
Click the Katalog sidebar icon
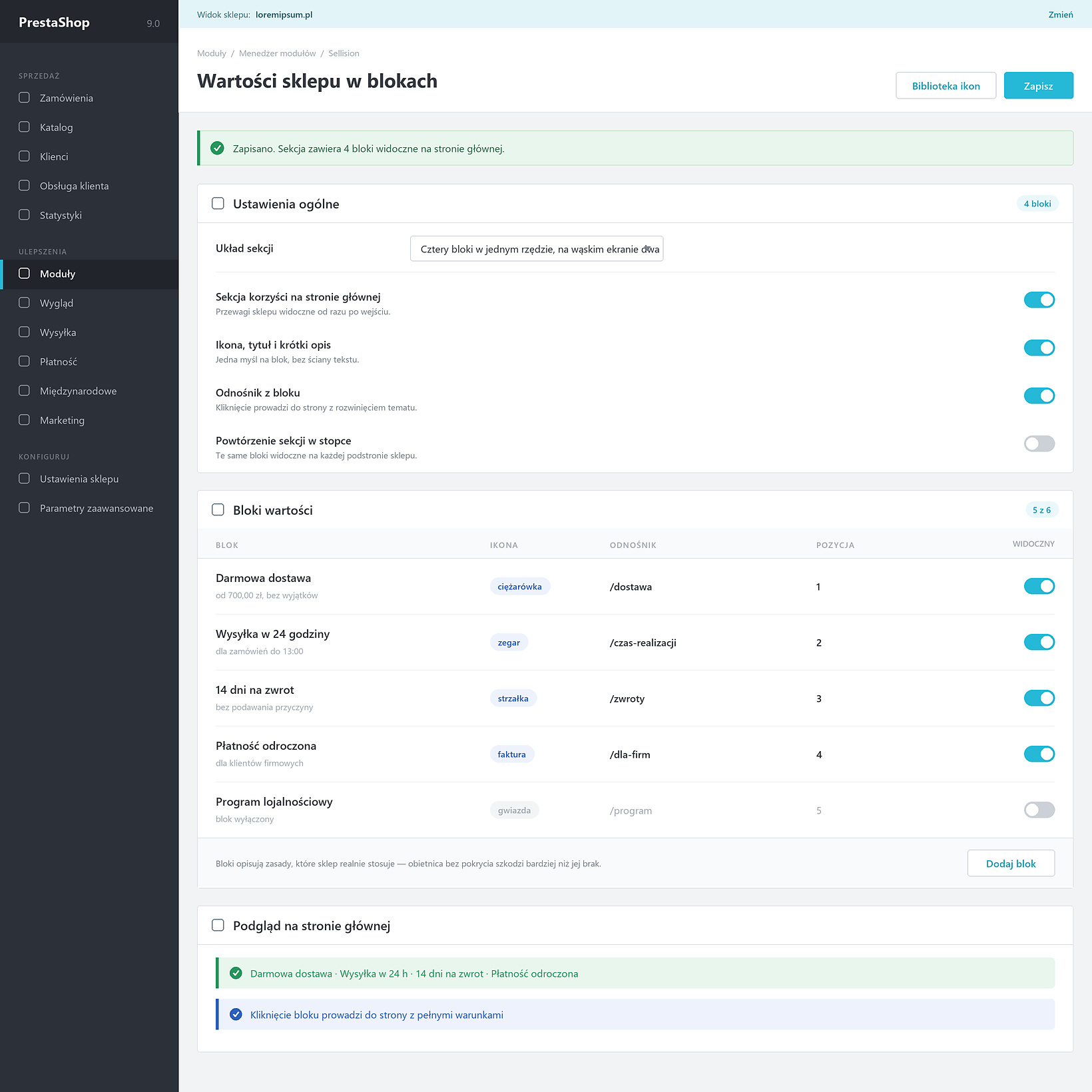pyautogui.click(x=25, y=127)
